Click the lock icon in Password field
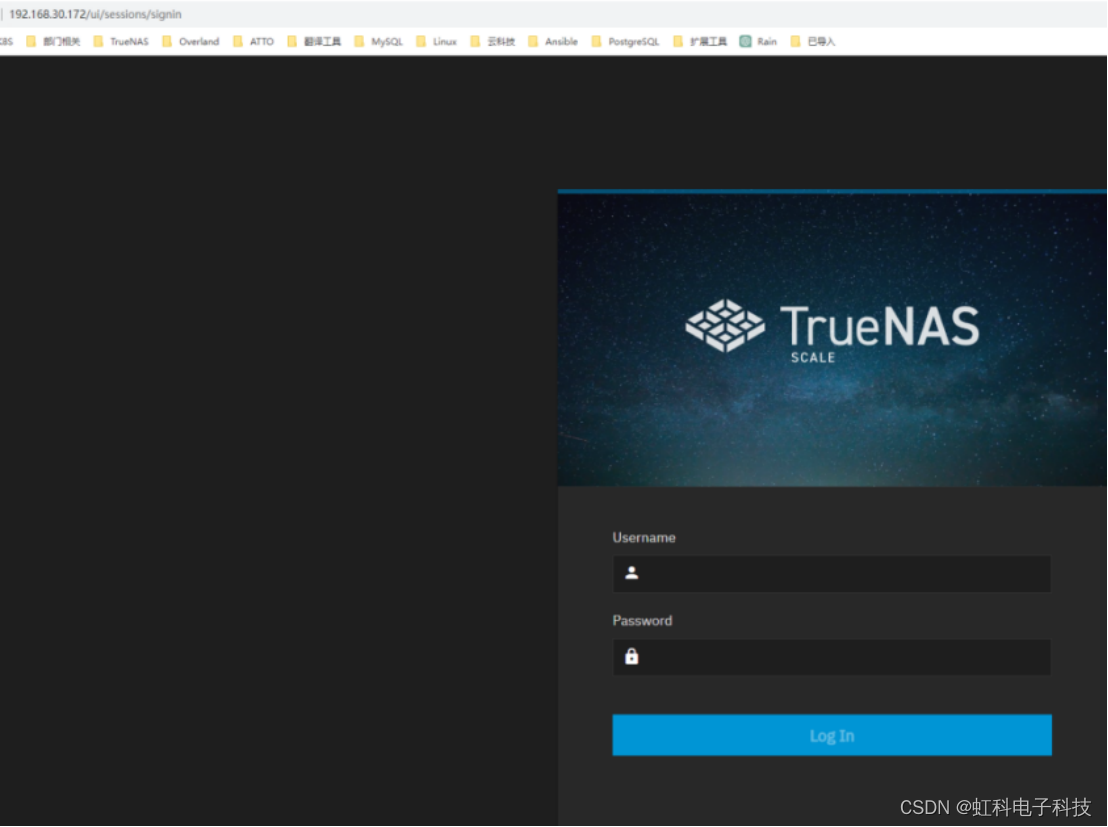The image size is (1108, 827). click(632, 657)
